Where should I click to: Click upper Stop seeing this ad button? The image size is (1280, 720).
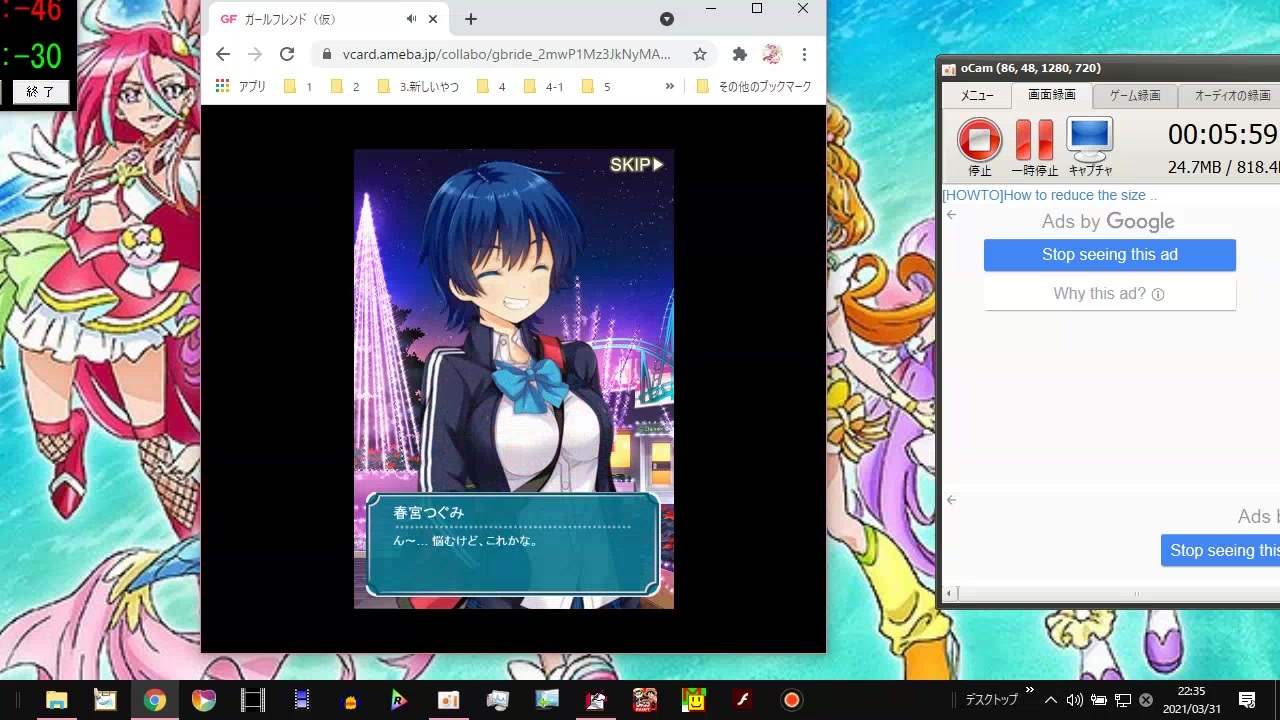[1110, 255]
